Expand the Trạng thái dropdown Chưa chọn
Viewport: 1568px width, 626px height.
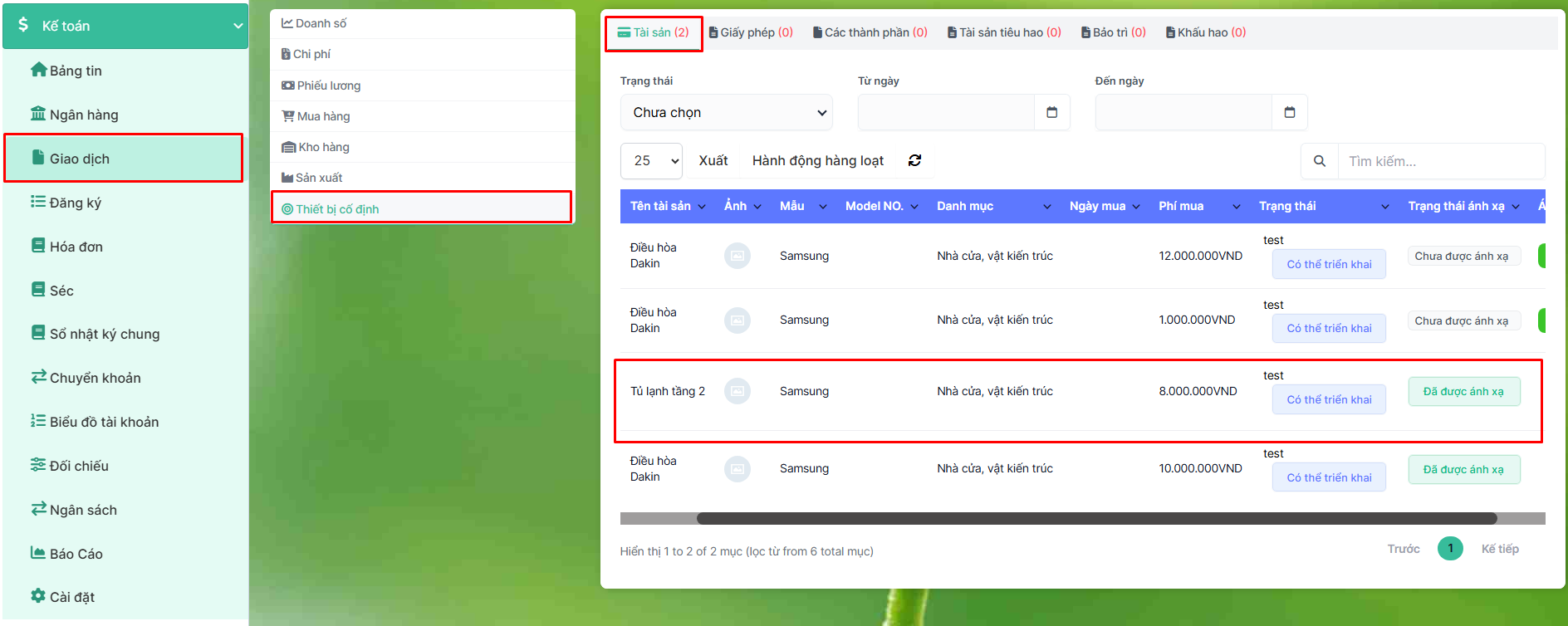726,112
